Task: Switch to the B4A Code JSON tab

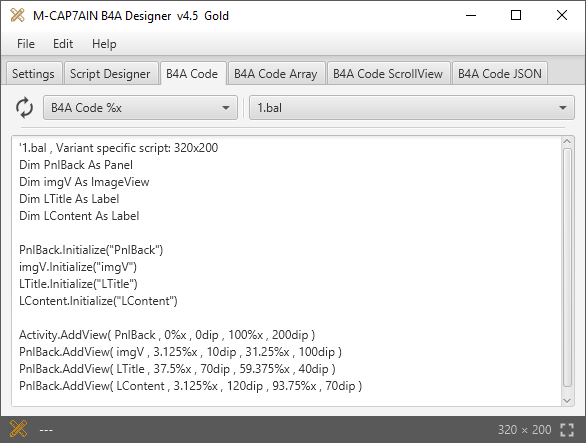Action: [500, 74]
